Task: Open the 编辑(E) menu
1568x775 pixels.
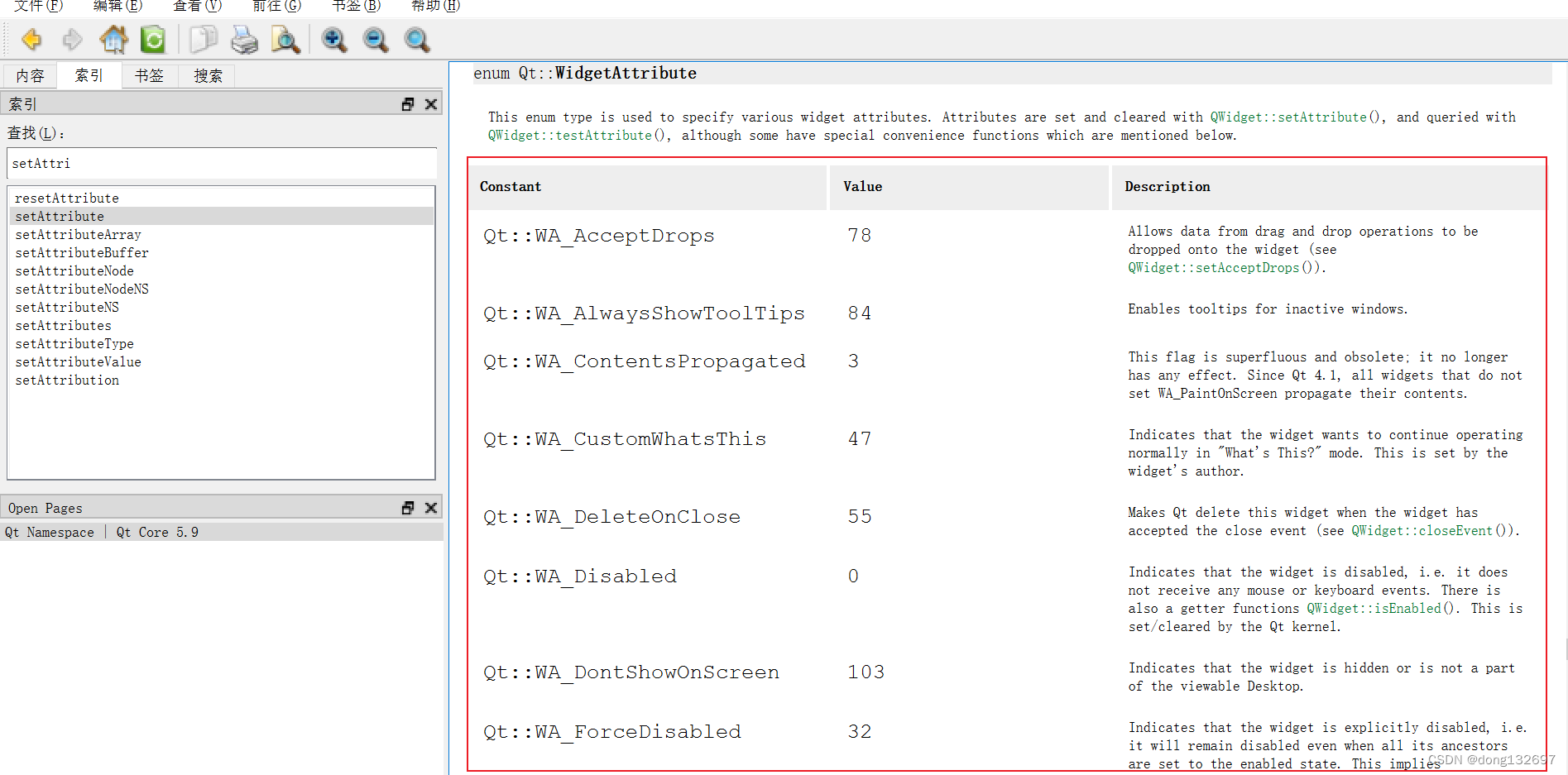Action: pyautogui.click(x=117, y=6)
